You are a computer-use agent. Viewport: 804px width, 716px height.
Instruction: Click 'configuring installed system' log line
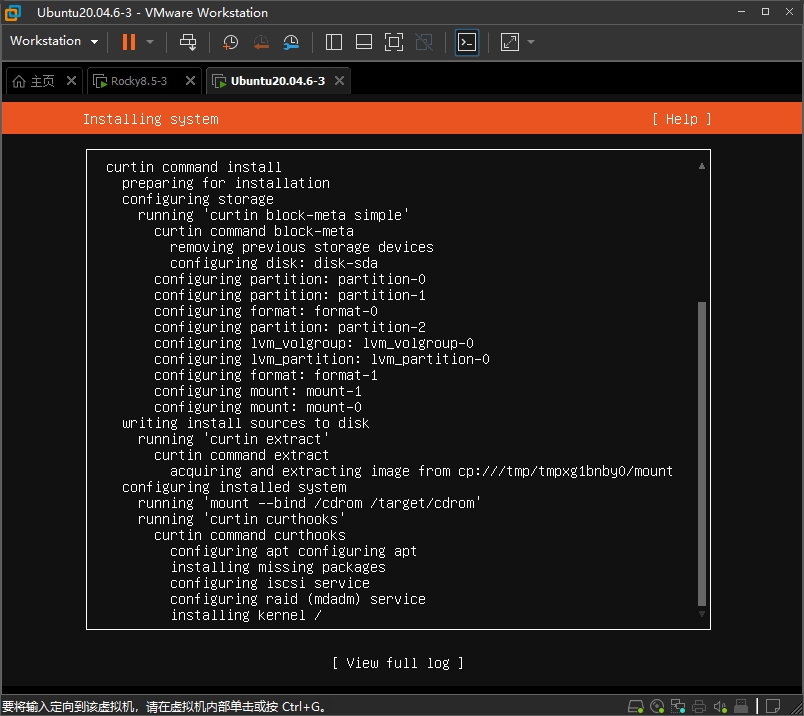click(x=234, y=487)
